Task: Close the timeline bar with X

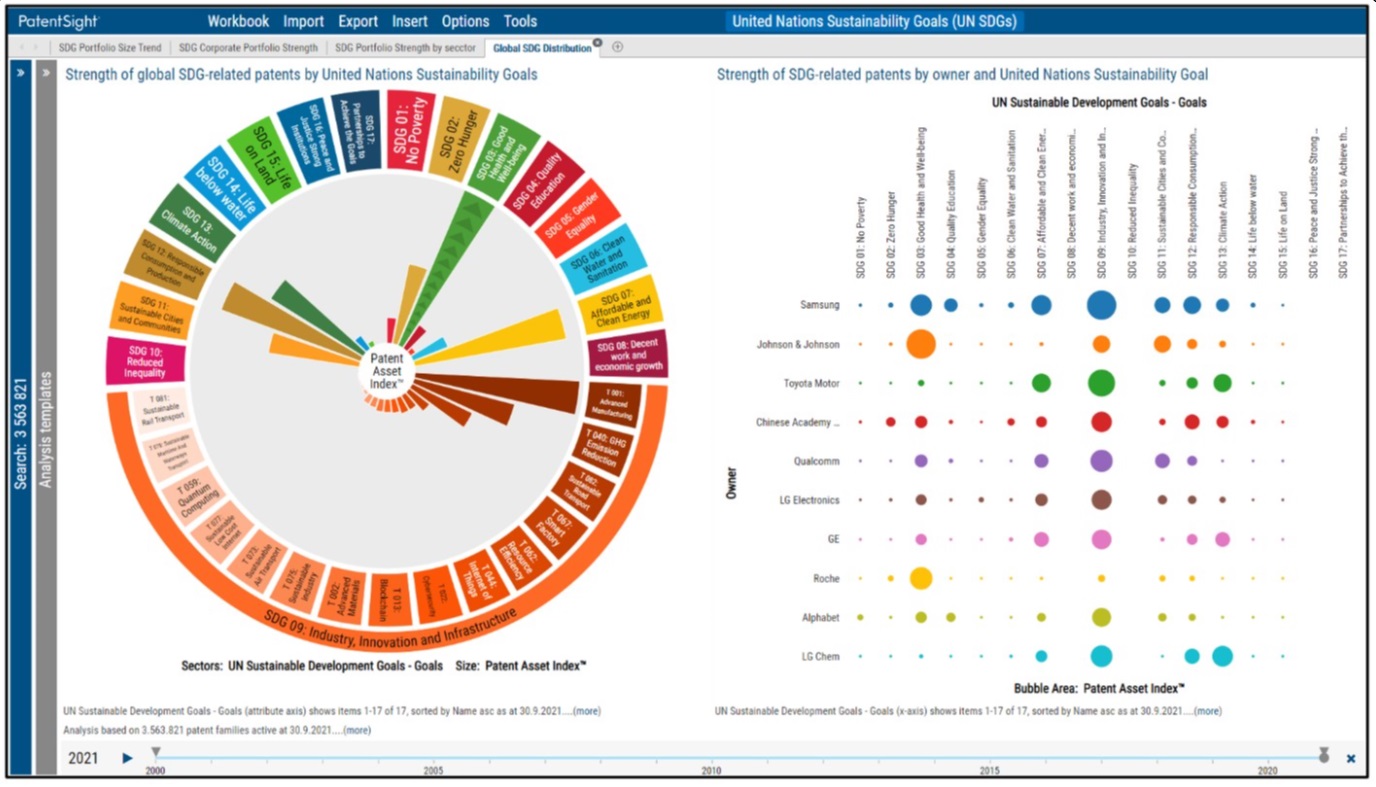Action: click(x=1351, y=758)
